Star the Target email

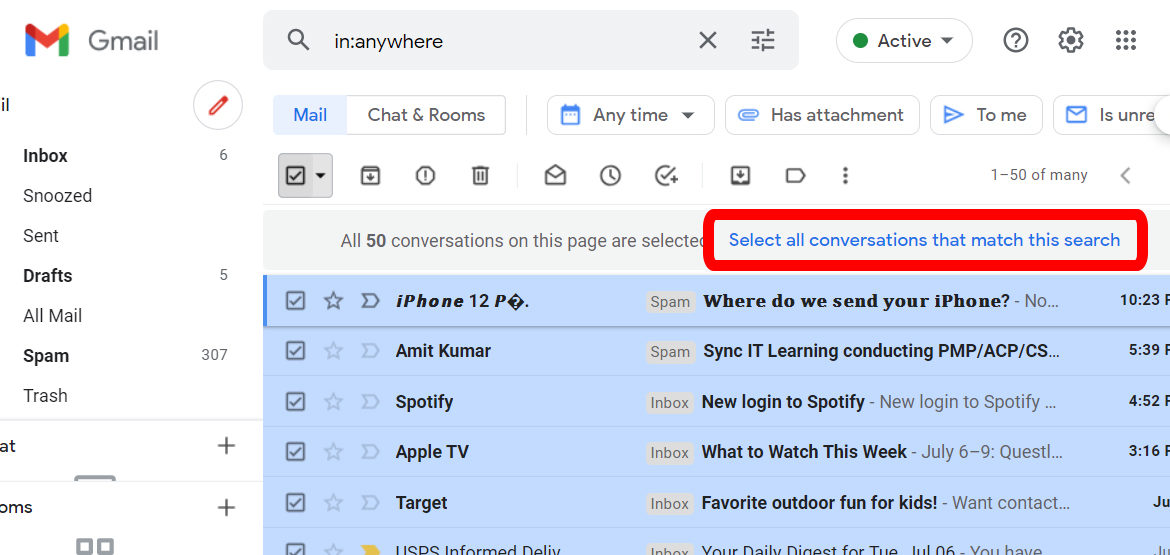333,503
